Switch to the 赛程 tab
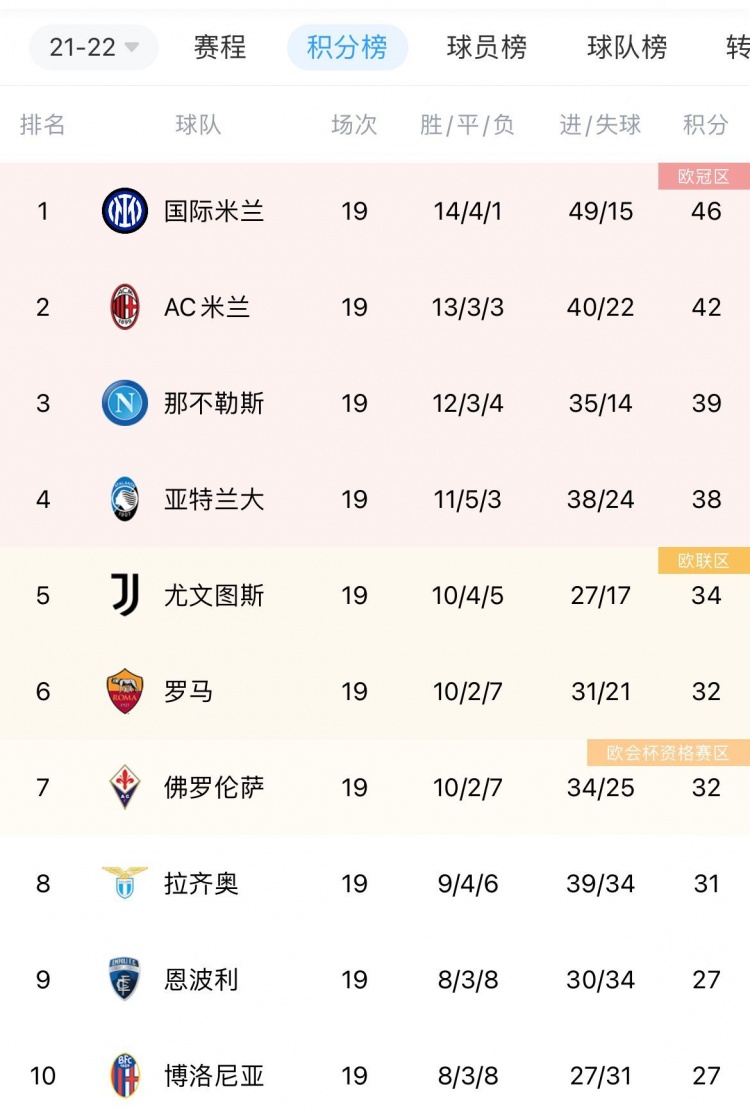 pyautogui.click(x=220, y=47)
